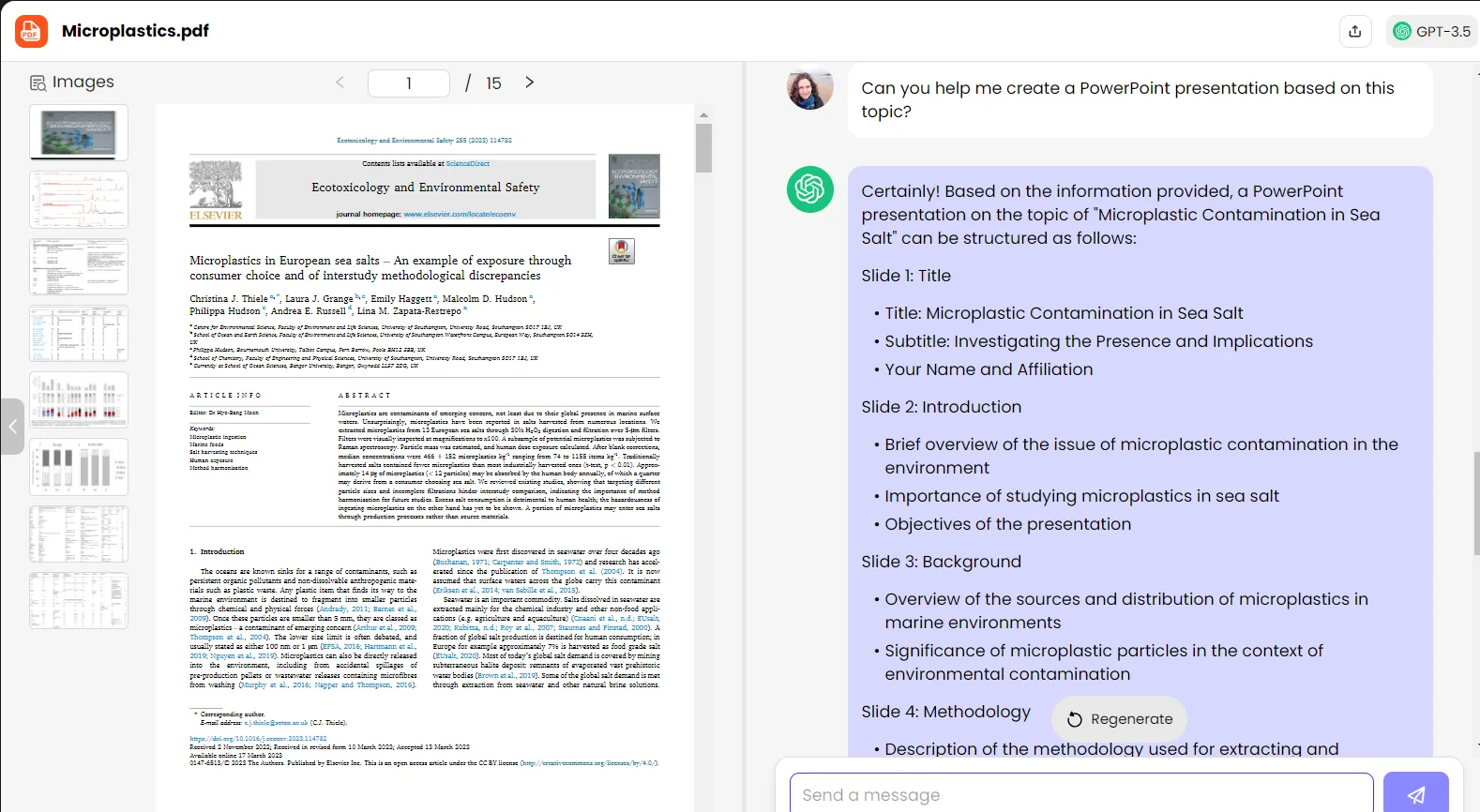This screenshot has height=812, width=1480.
Task: Click the Images panel icon
Action: pyautogui.click(x=38, y=83)
